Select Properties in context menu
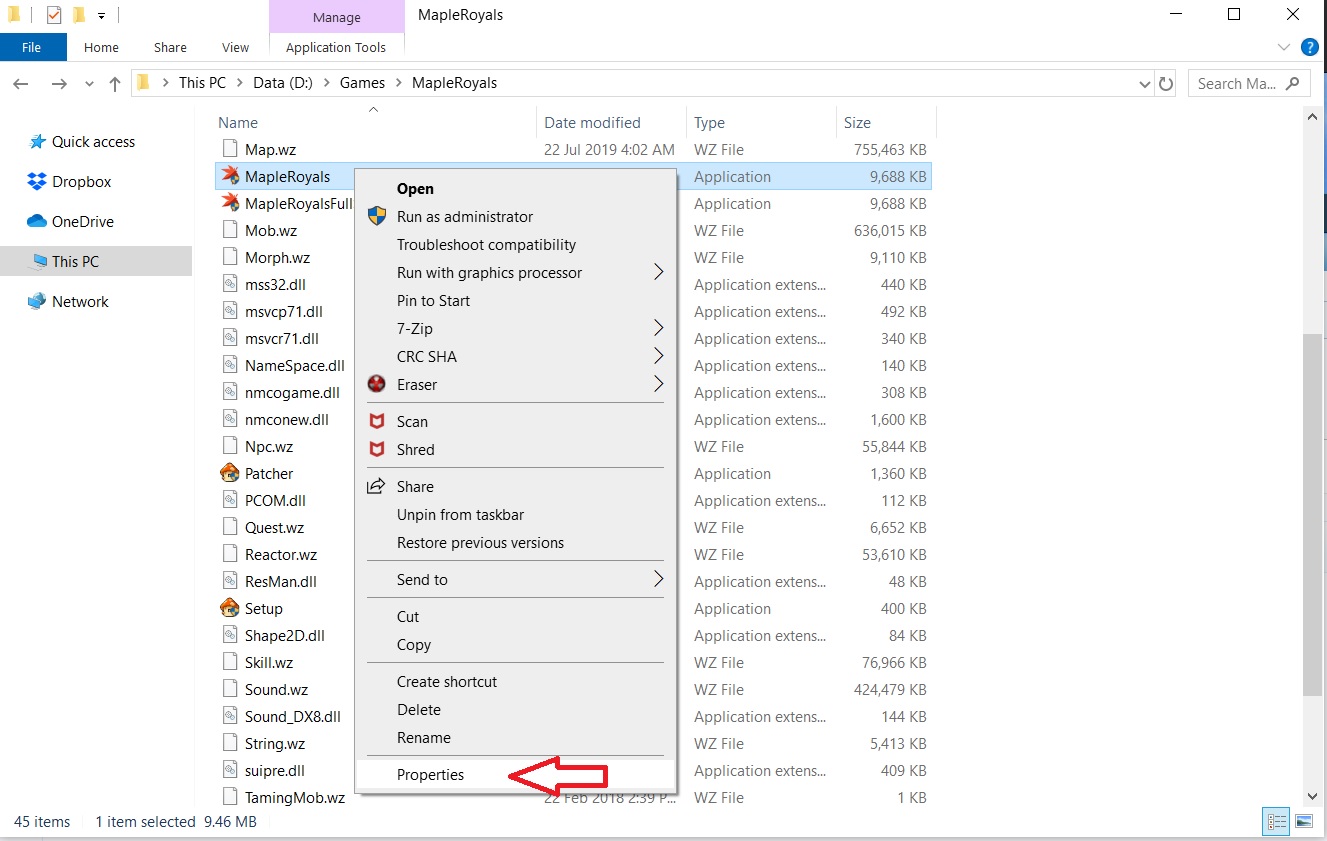Viewport: 1327px width, 841px height. [x=516, y=775]
